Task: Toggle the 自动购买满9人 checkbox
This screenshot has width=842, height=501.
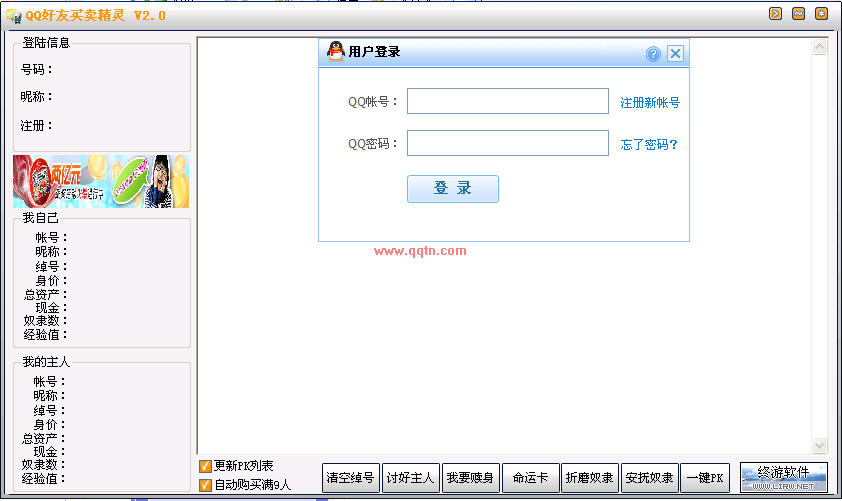Action: pyautogui.click(x=205, y=485)
